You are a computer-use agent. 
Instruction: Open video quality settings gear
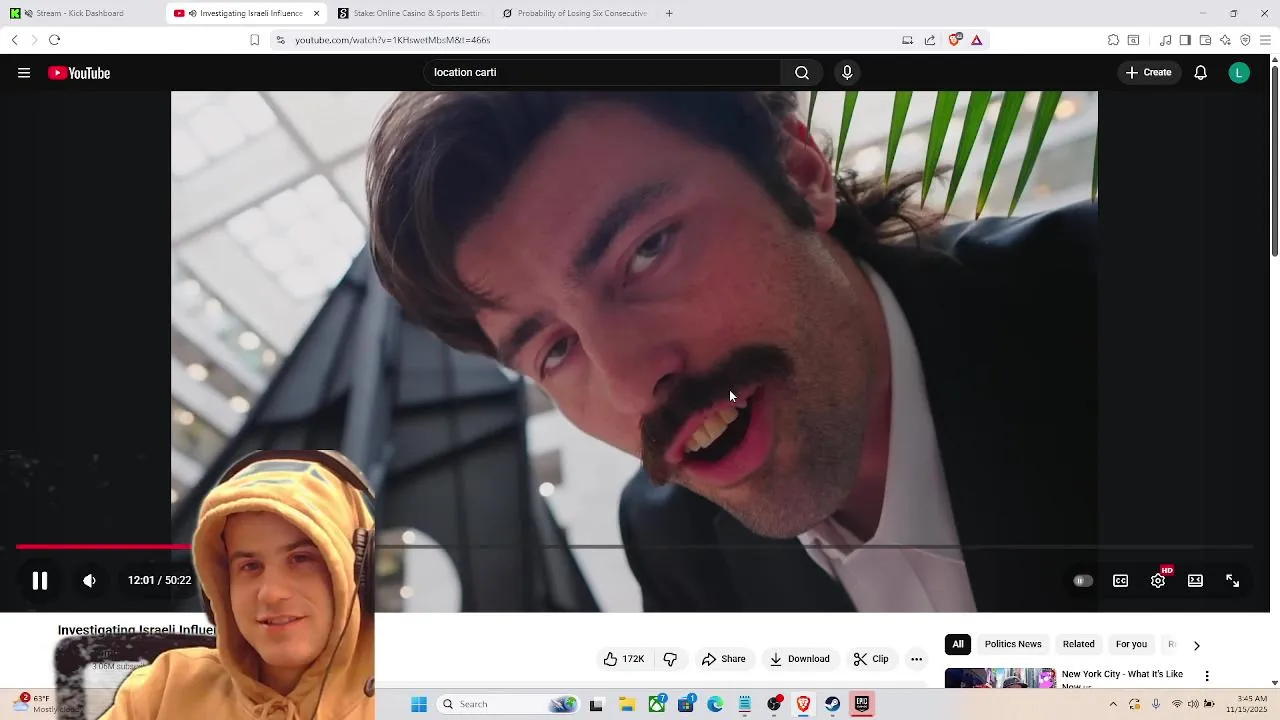click(1158, 581)
